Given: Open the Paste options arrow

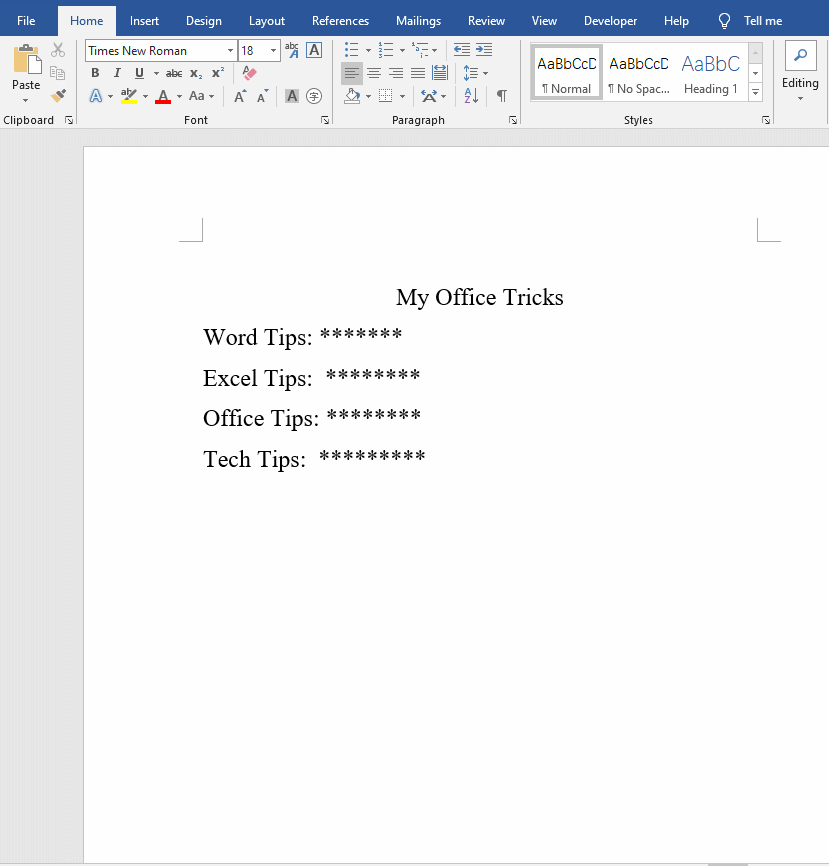Looking at the screenshot, I should click(25, 101).
